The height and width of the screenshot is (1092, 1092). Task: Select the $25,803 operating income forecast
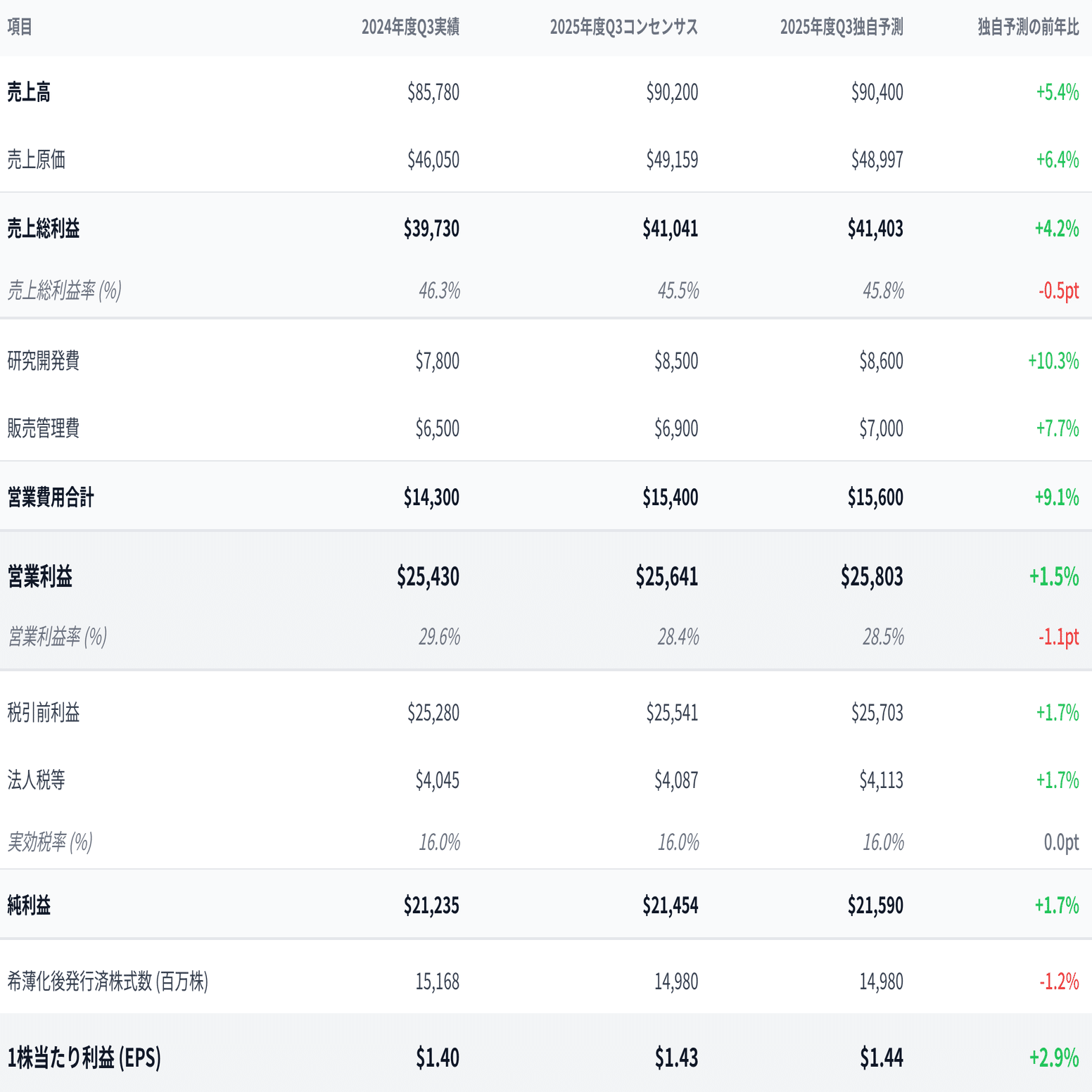click(x=871, y=577)
